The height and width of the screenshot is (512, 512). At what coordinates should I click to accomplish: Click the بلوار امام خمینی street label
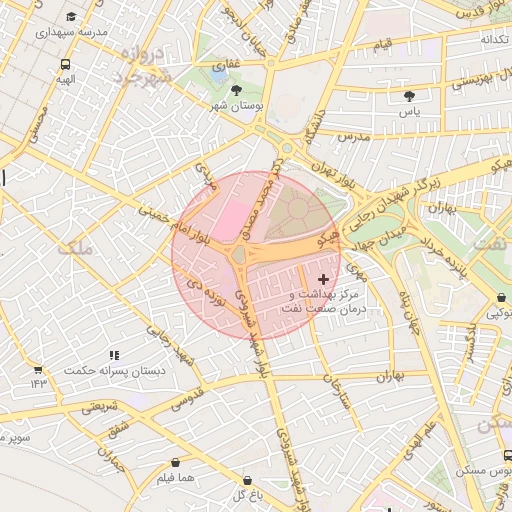pyautogui.click(x=174, y=224)
